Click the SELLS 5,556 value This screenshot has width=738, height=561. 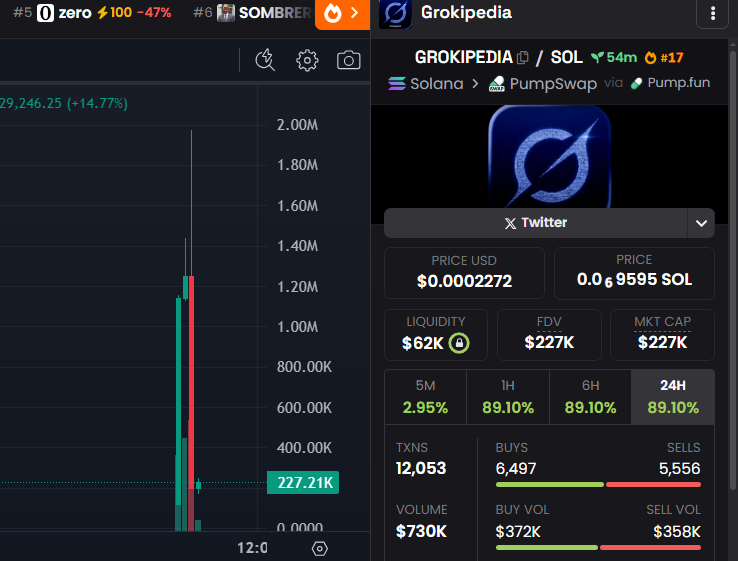(679, 468)
